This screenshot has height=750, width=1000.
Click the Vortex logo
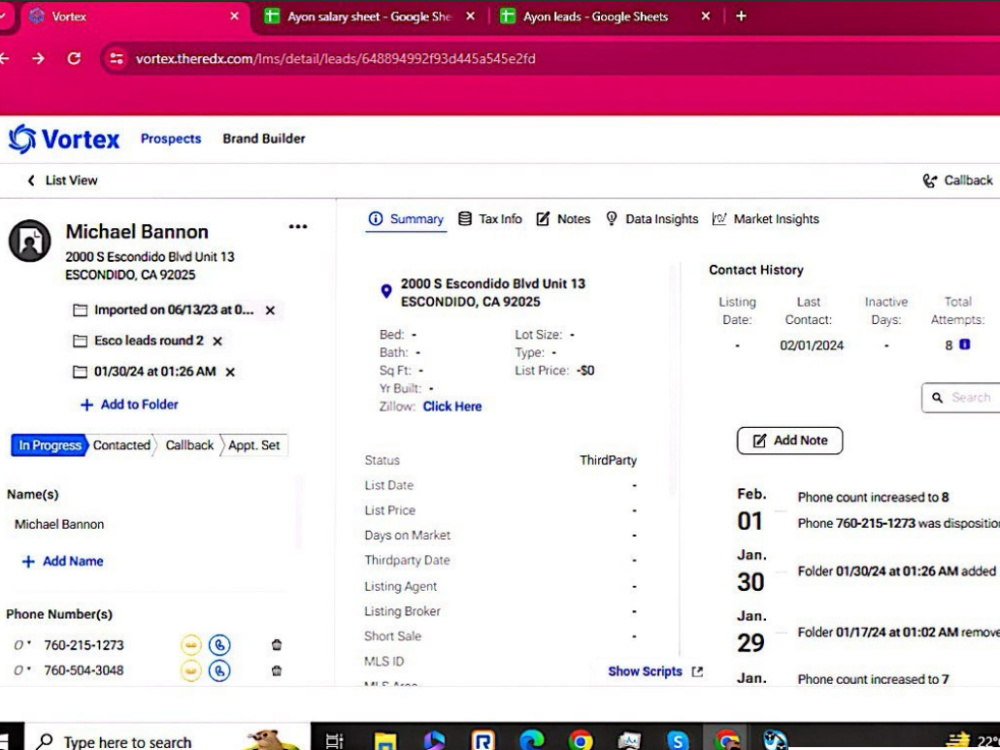pos(64,138)
